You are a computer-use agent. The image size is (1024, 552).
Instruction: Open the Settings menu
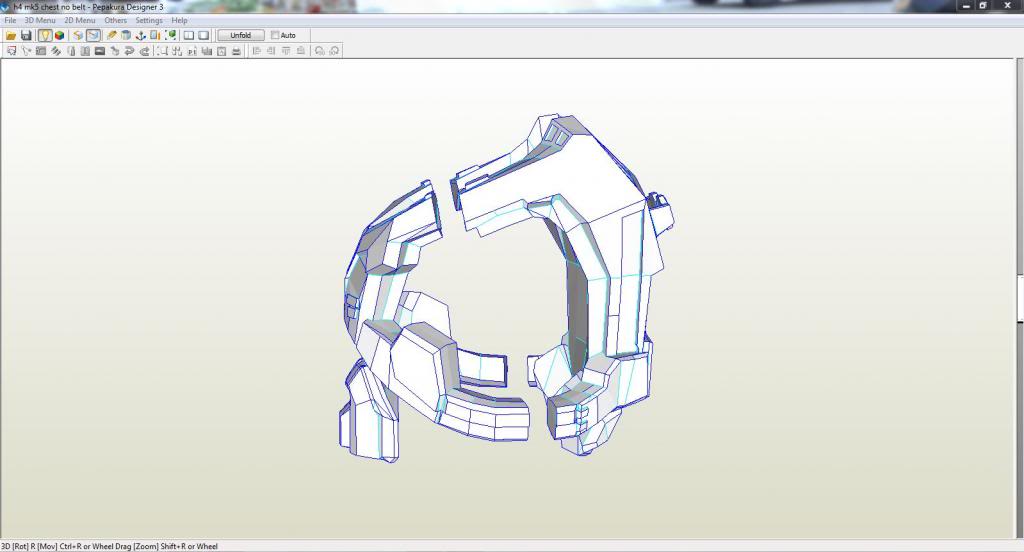(x=149, y=20)
